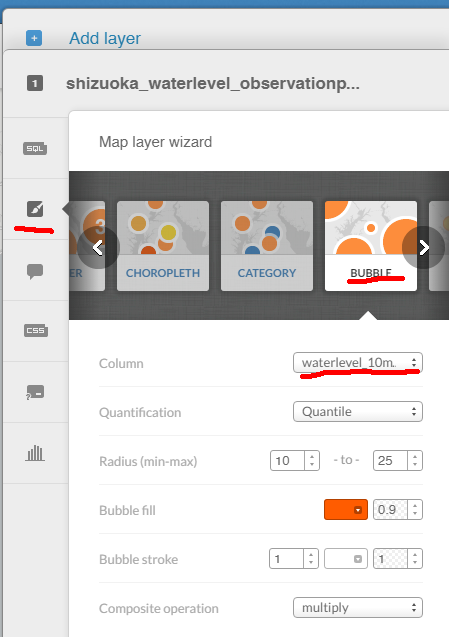Open the orange Bubble fill color picker
Image resolution: width=449 pixels, height=637 pixels.
(346, 509)
